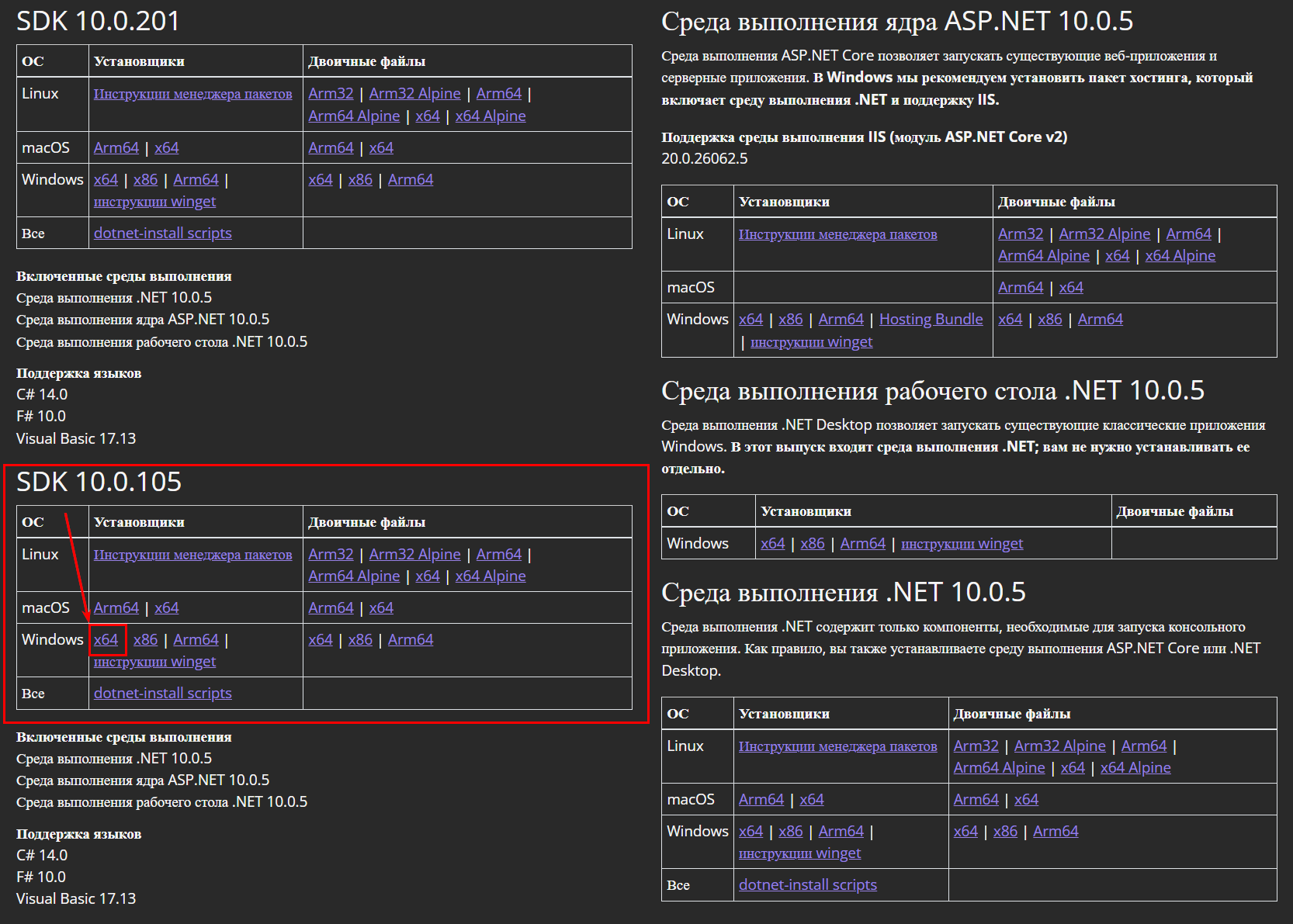Download SDK 10.0.105 Linux x64 binary

point(428,576)
